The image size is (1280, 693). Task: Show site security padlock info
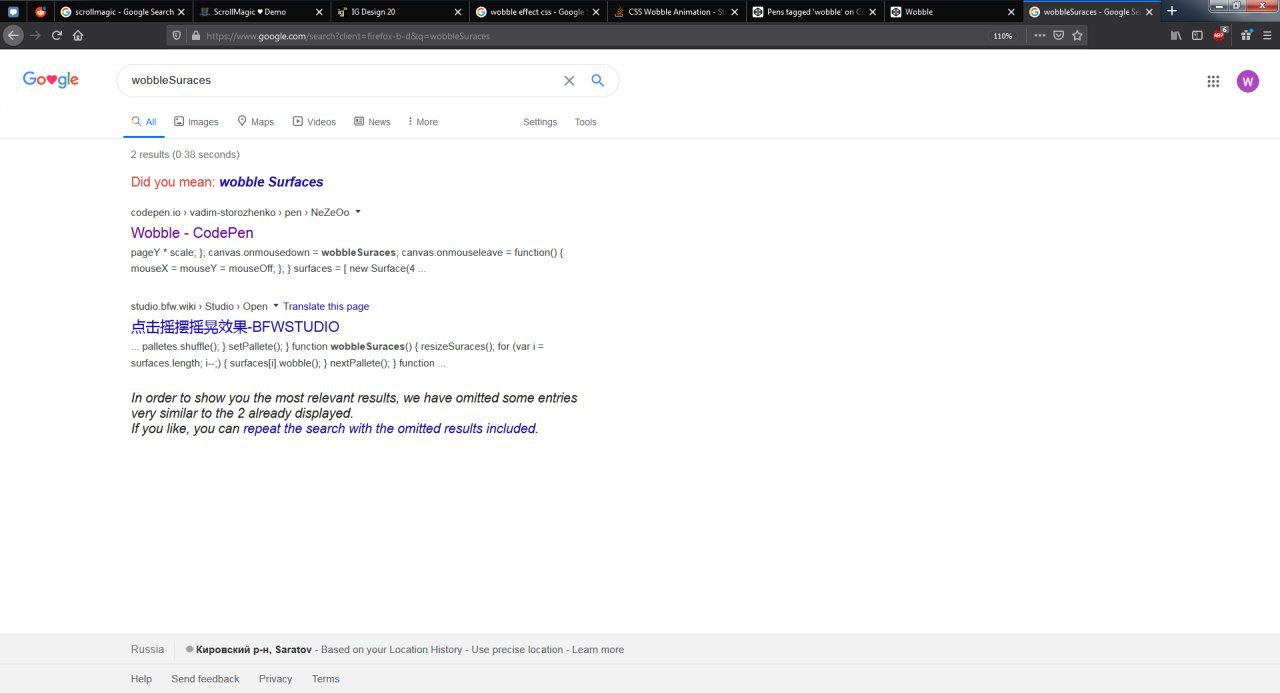(x=194, y=35)
